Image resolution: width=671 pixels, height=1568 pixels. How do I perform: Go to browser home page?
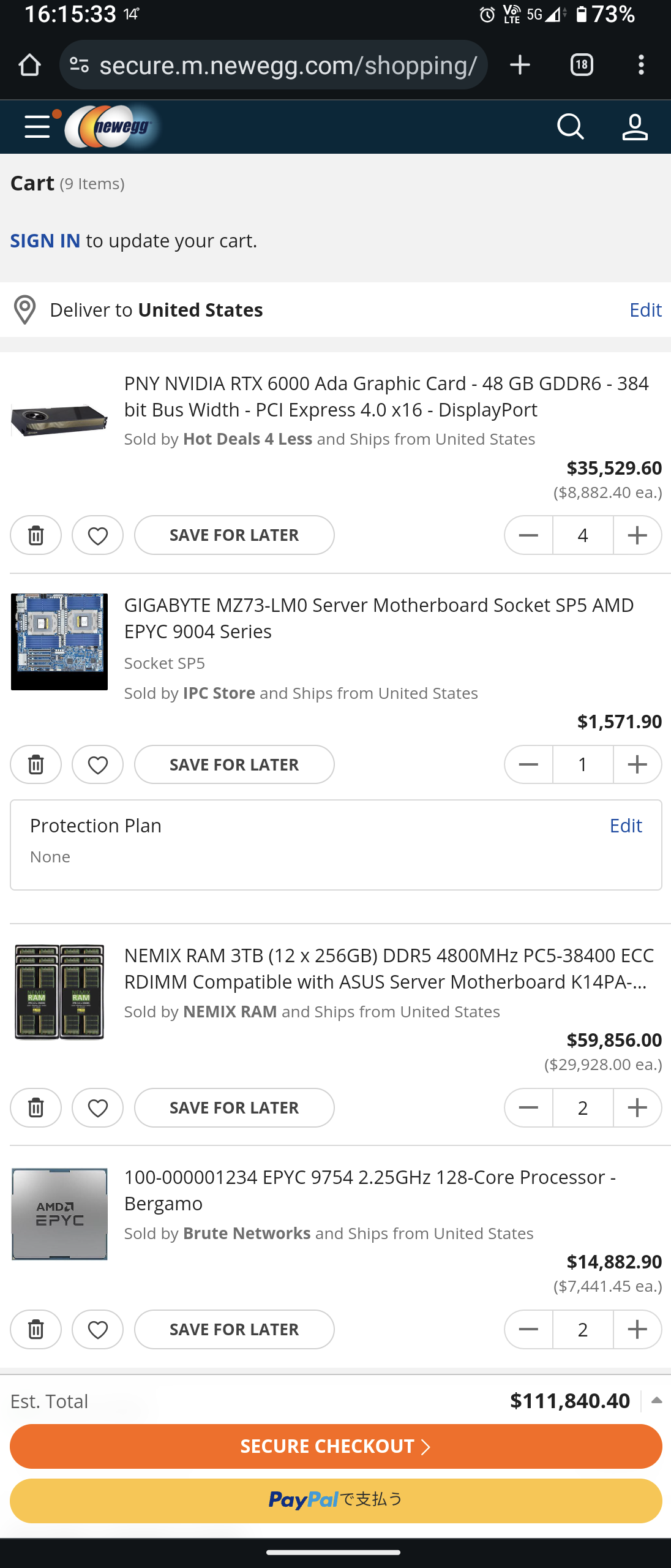point(29,65)
